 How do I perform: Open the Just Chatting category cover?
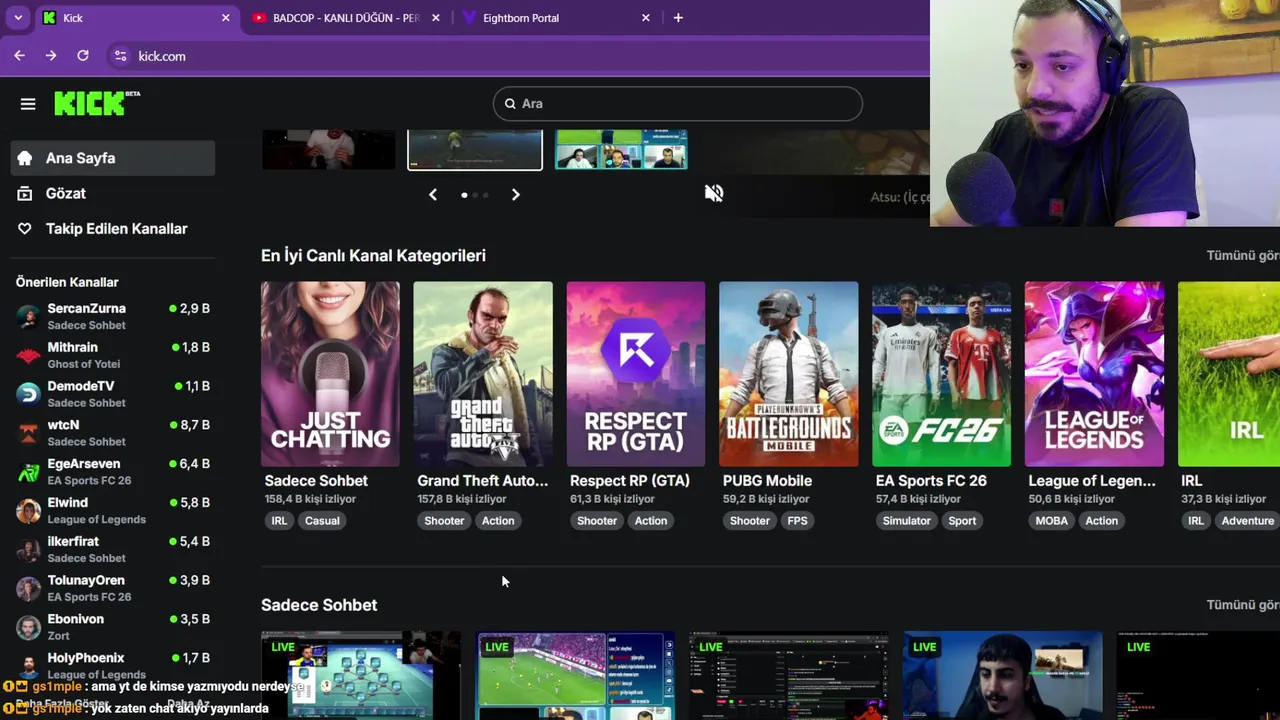(330, 374)
